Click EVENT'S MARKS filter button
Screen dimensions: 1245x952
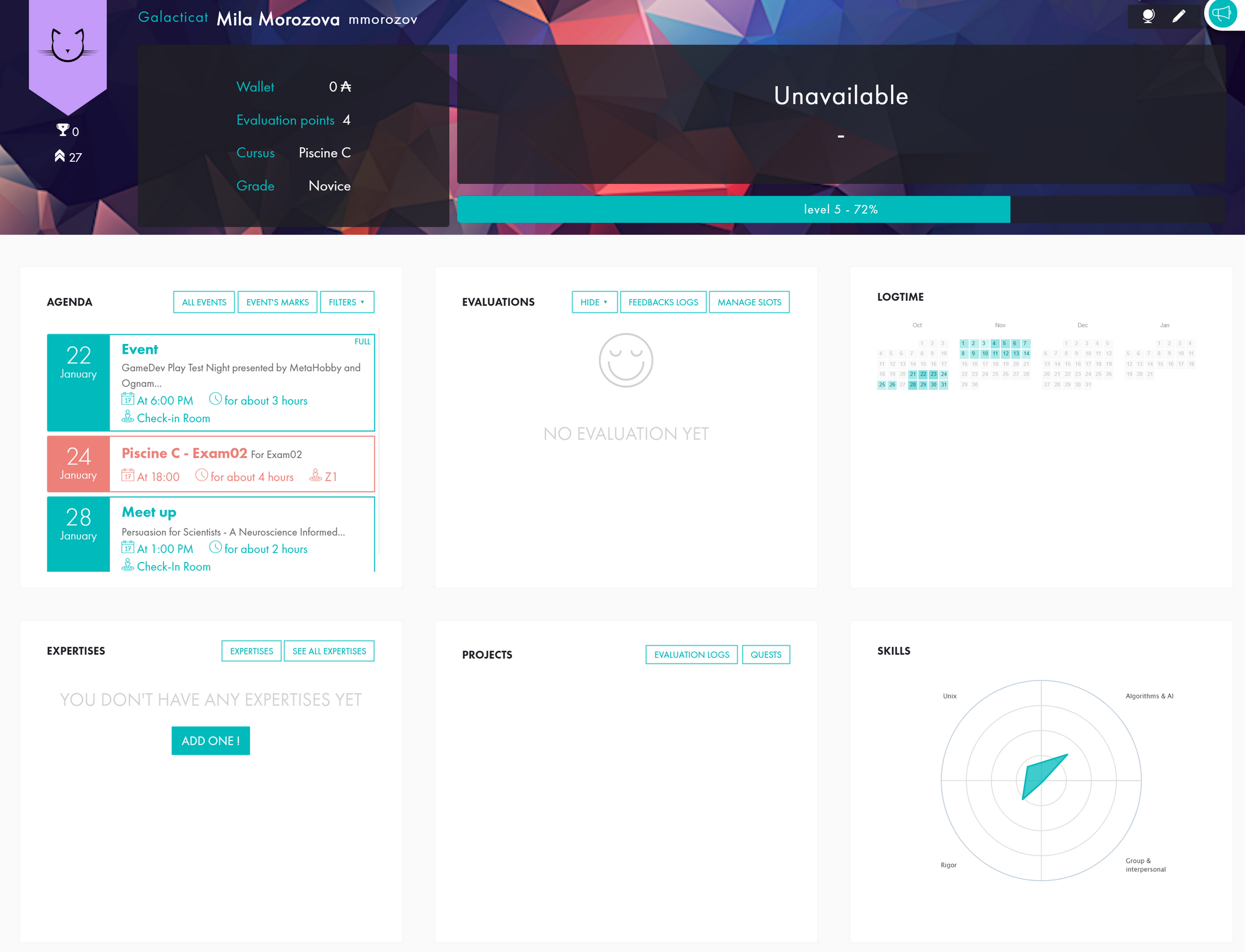point(277,302)
